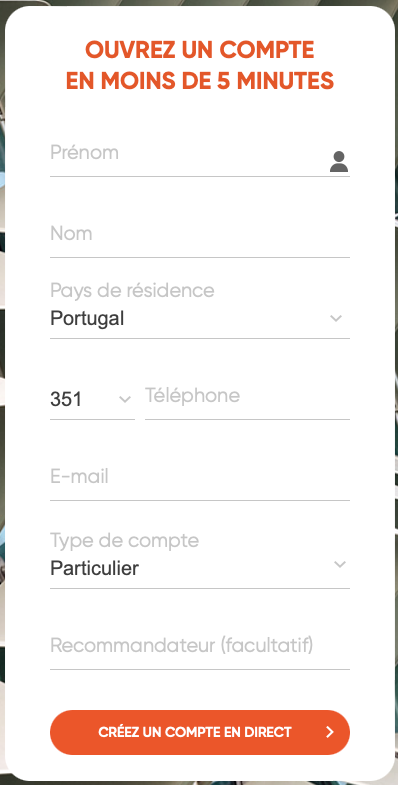Submit with Créez un compte en direct
This screenshot has height=785, width=398.
pos(200,732)
